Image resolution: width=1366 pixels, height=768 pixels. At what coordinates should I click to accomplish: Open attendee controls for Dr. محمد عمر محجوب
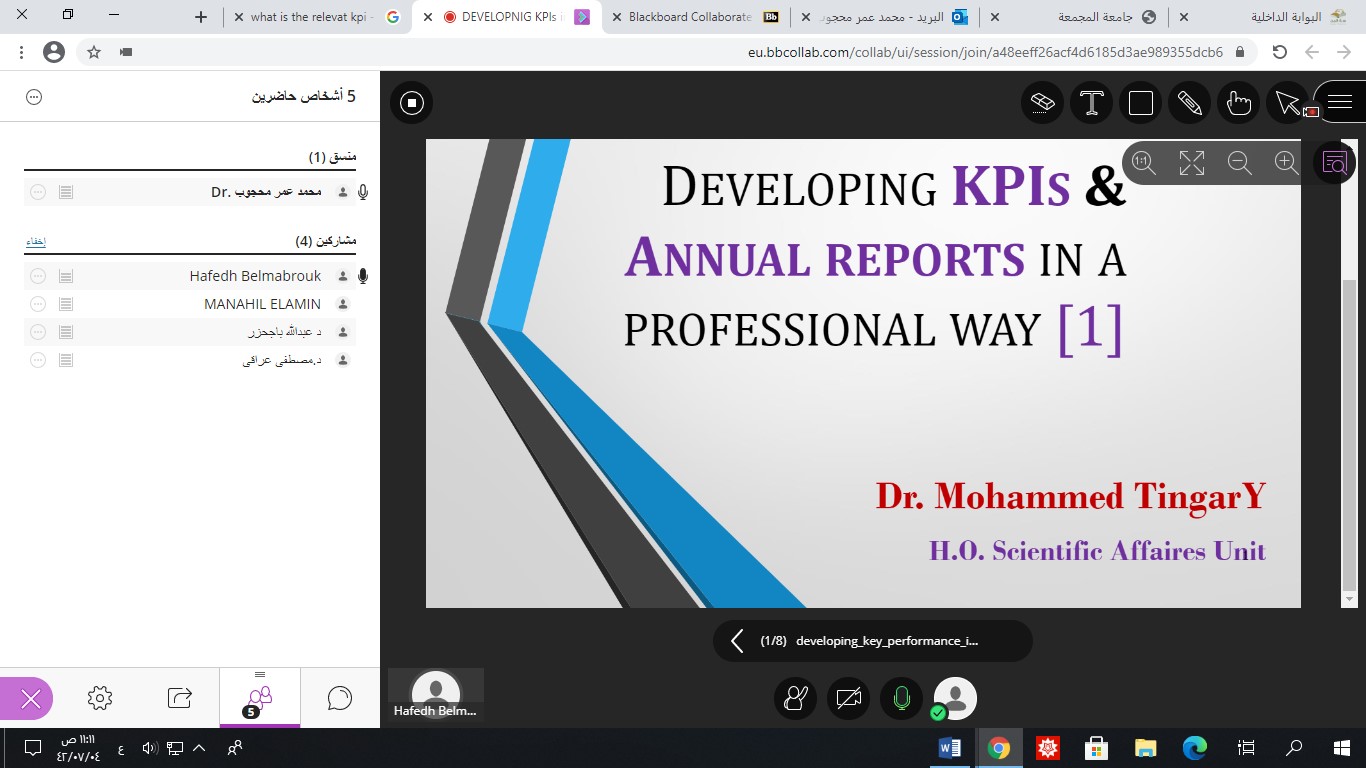38,192
